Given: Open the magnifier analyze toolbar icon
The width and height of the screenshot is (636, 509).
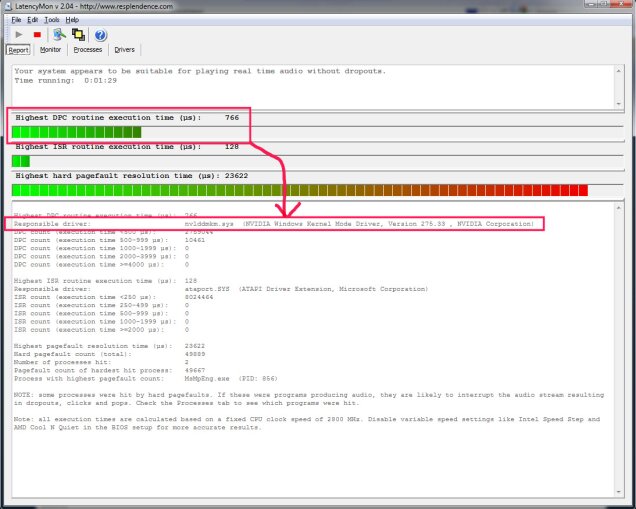Looking at the screenshot, I should pos(60,35).
